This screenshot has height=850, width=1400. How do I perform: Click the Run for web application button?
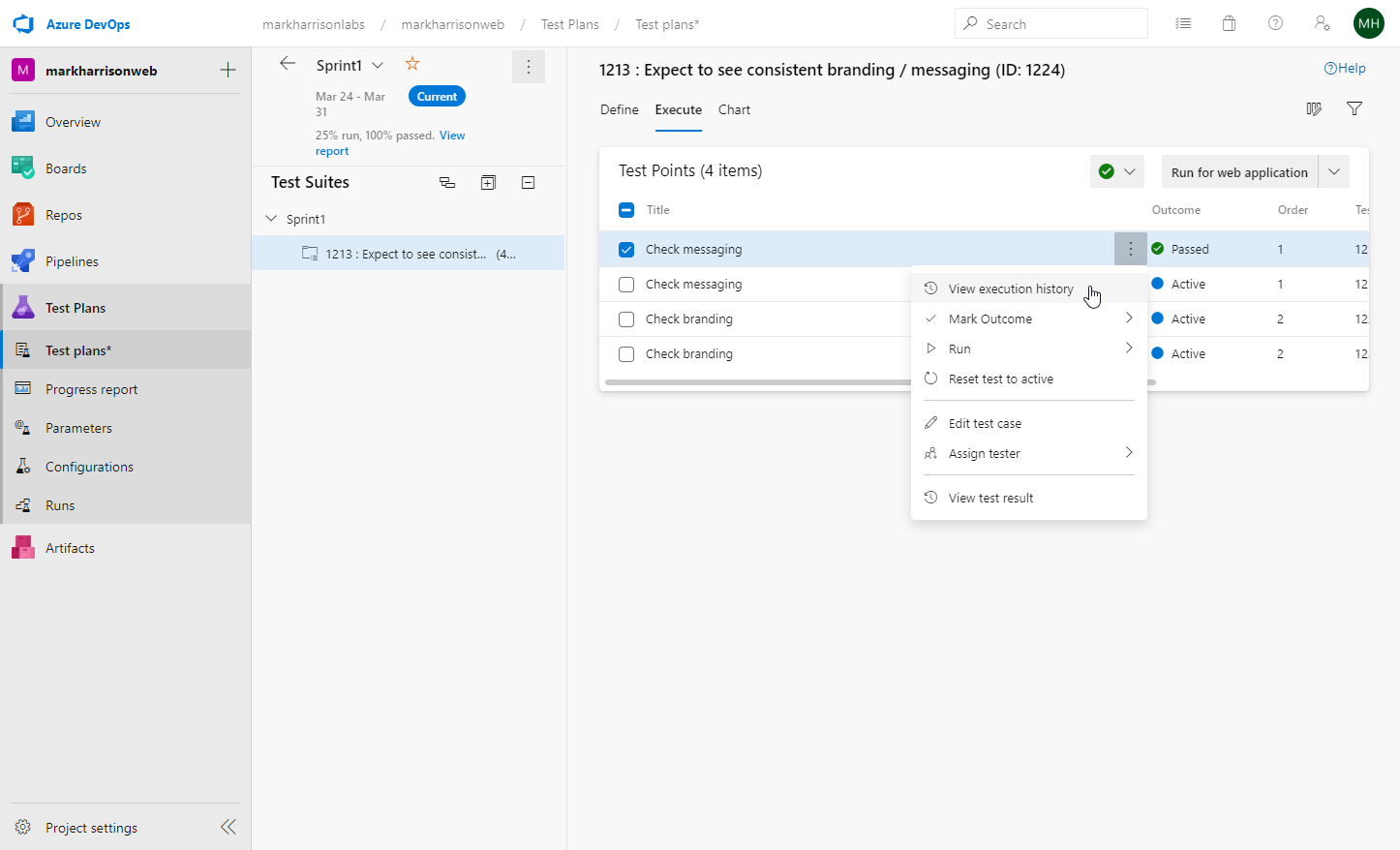[1239, 172]
